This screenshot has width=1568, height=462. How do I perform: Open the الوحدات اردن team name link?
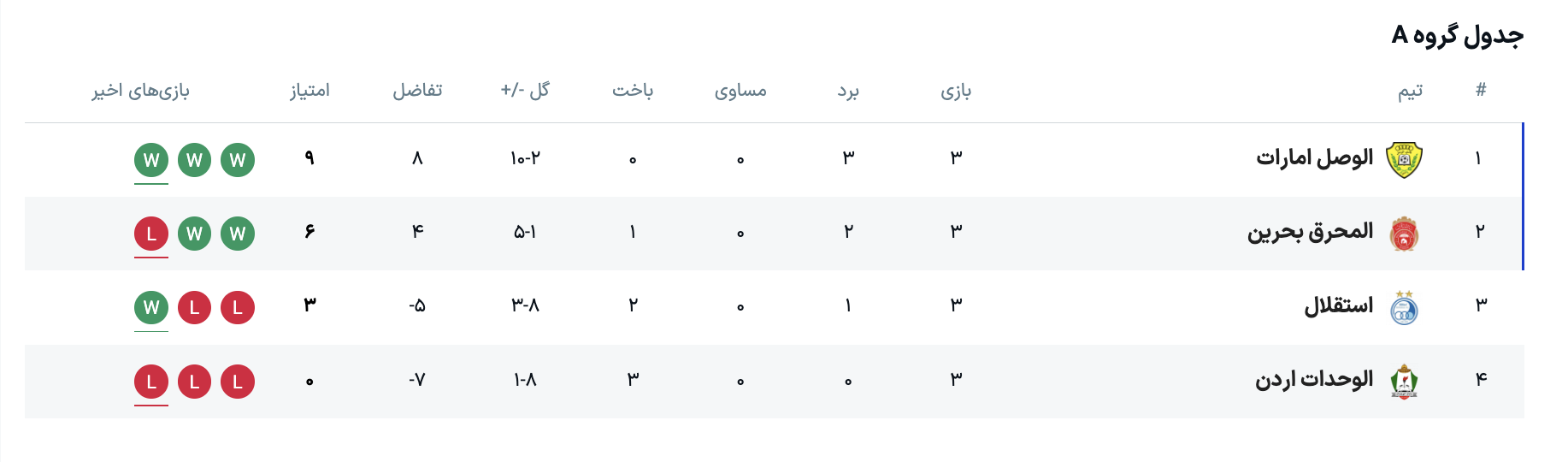(1313, 380)
